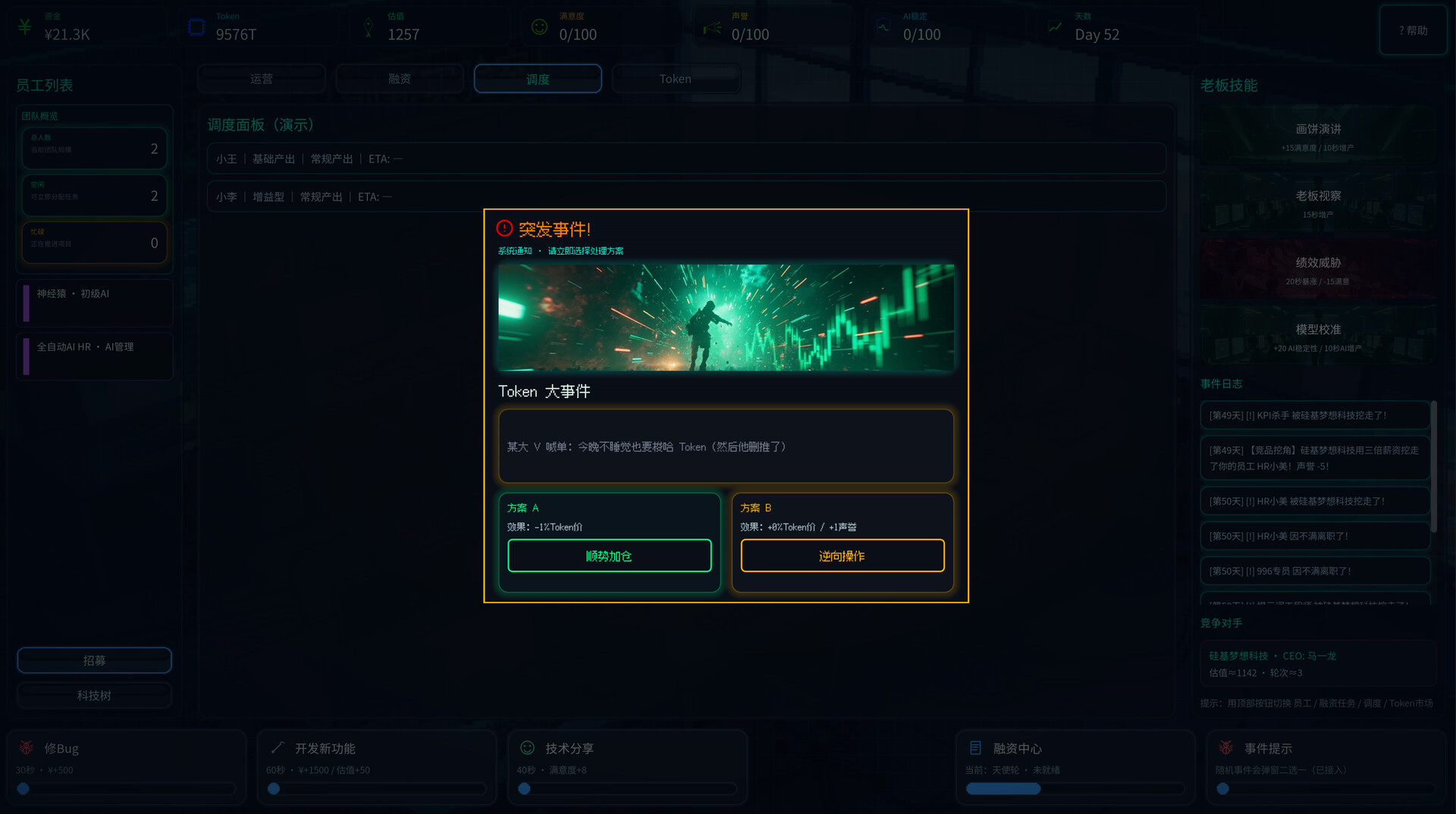Screen dimensions: 1456x814
Task: Click the 方案 A effect text
Action: (544, 527)
